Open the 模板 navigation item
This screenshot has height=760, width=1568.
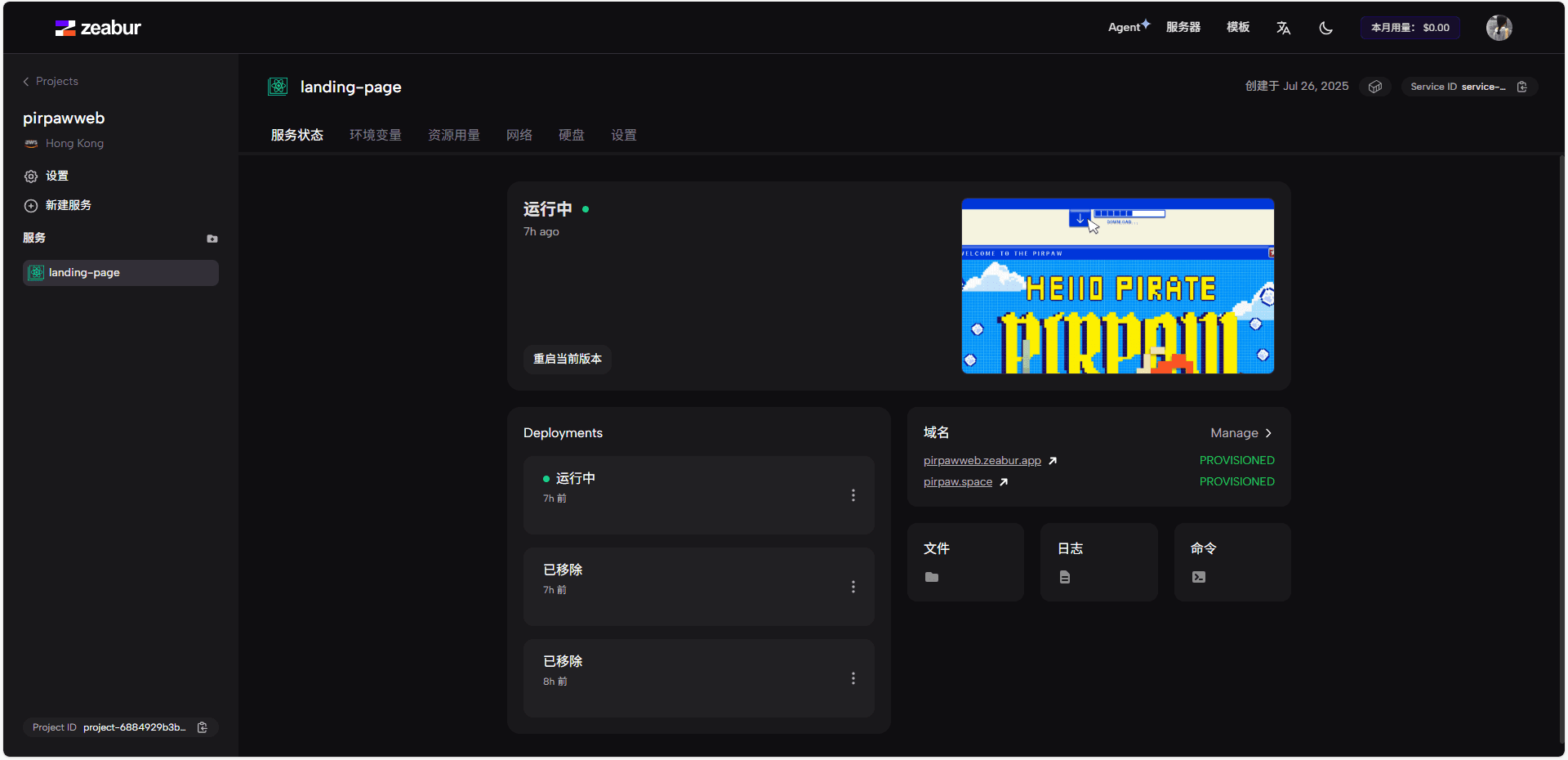pyautogui.click(x=1238, y=27)
